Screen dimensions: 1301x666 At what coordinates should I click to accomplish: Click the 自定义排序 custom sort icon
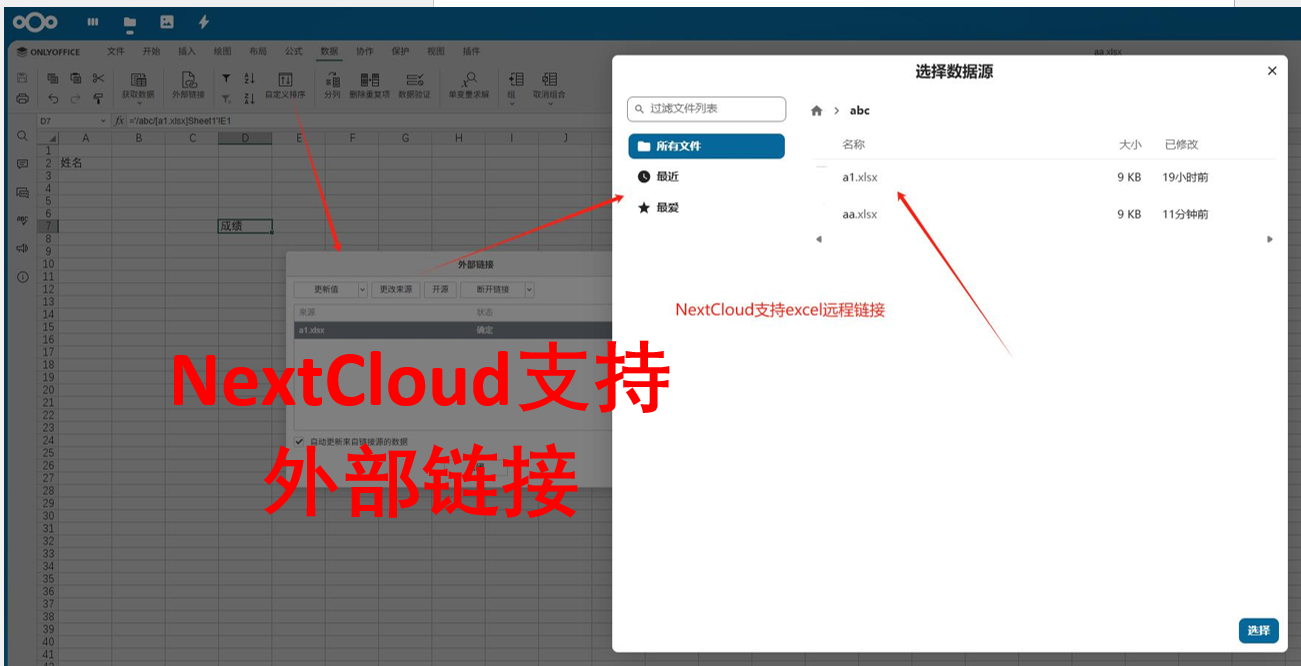coord(285,80)
